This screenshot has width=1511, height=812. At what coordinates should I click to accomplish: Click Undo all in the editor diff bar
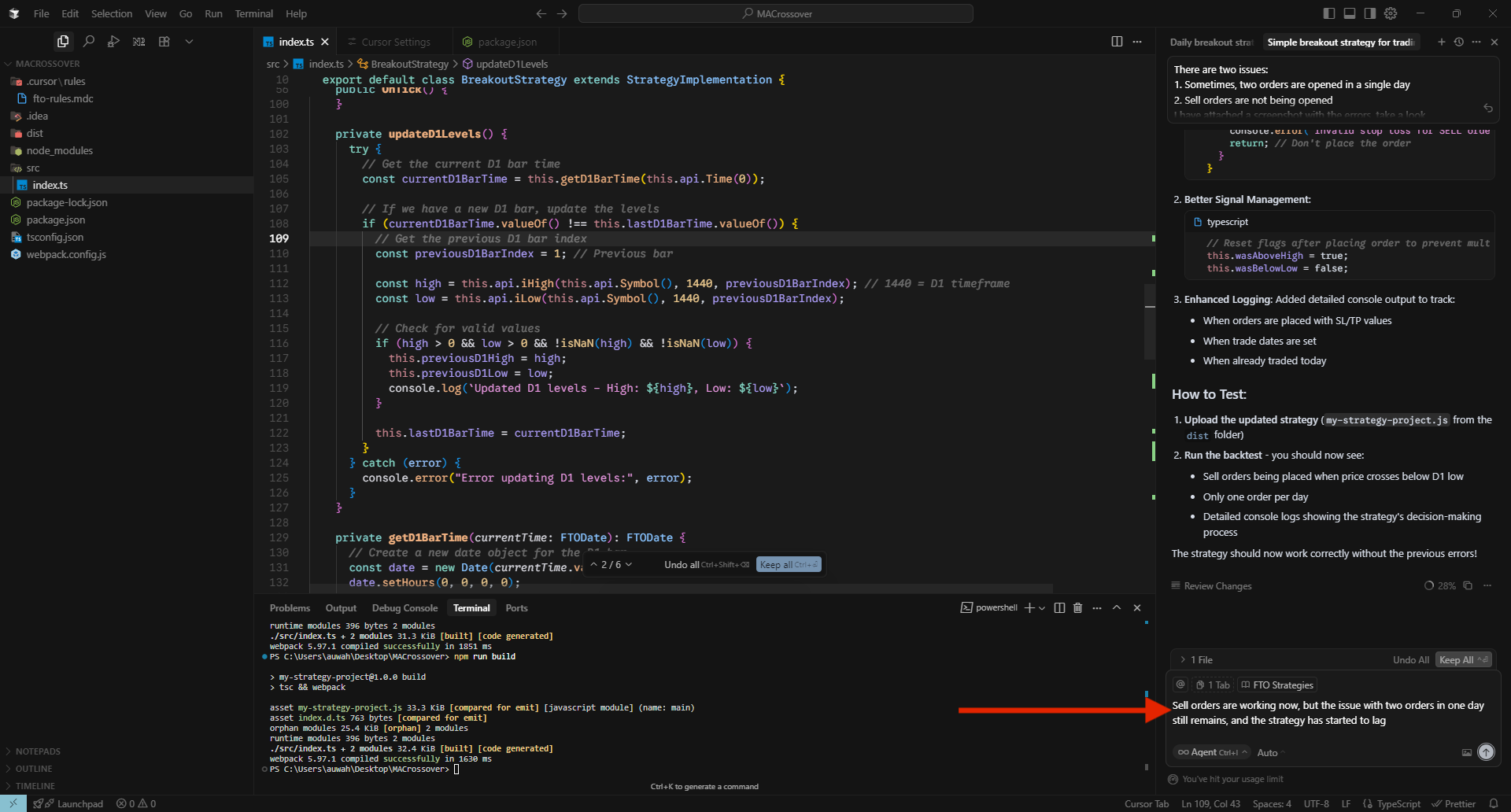pos(682,565)
